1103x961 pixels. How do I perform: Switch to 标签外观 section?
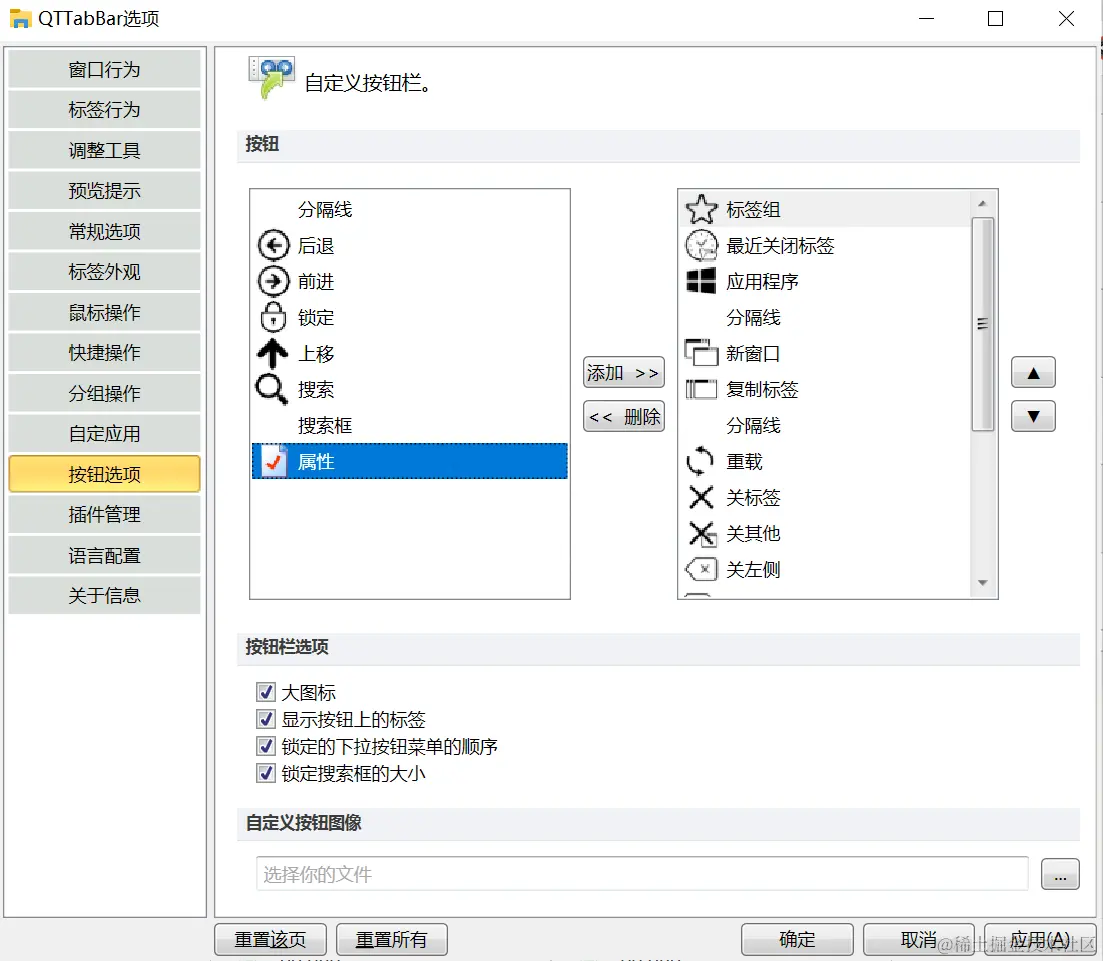point(104,272)
